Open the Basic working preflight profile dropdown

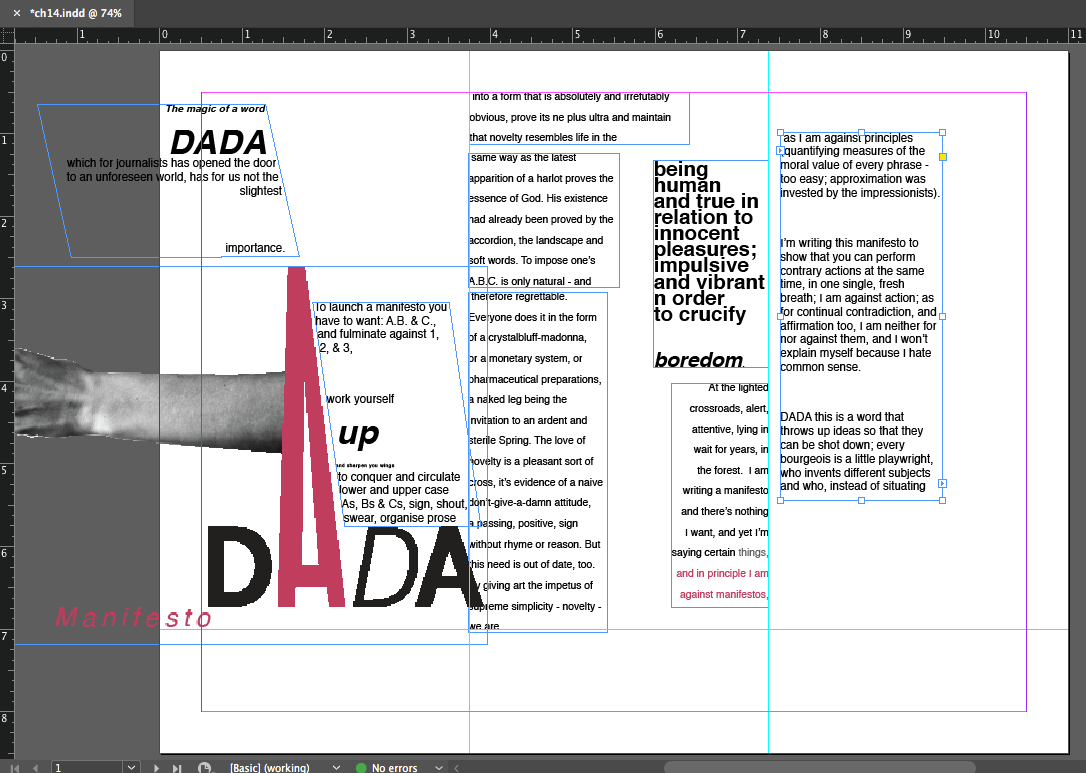pos(335,767)
